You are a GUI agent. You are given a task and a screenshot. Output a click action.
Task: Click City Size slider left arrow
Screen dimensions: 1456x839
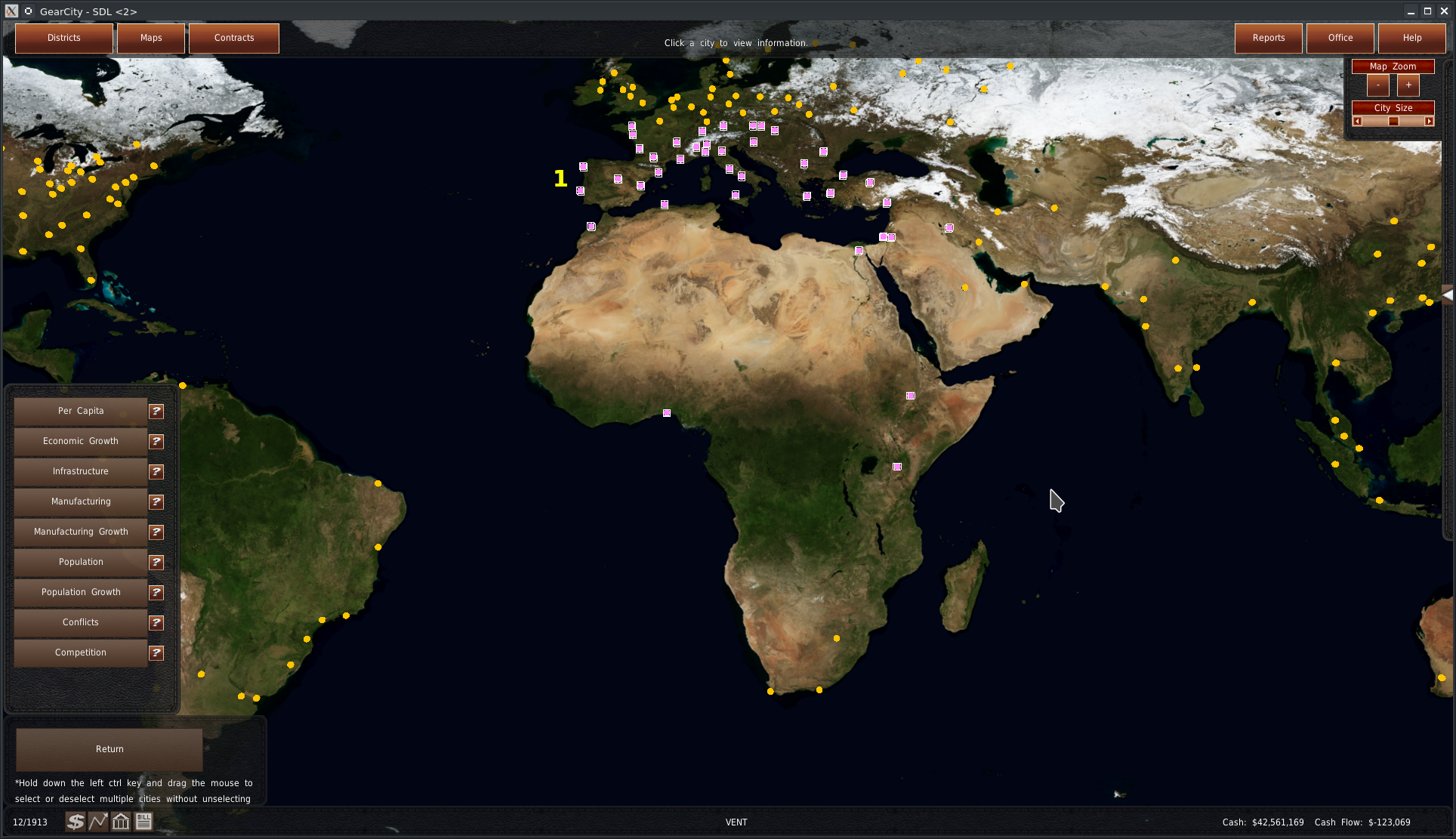(1357, 122)
